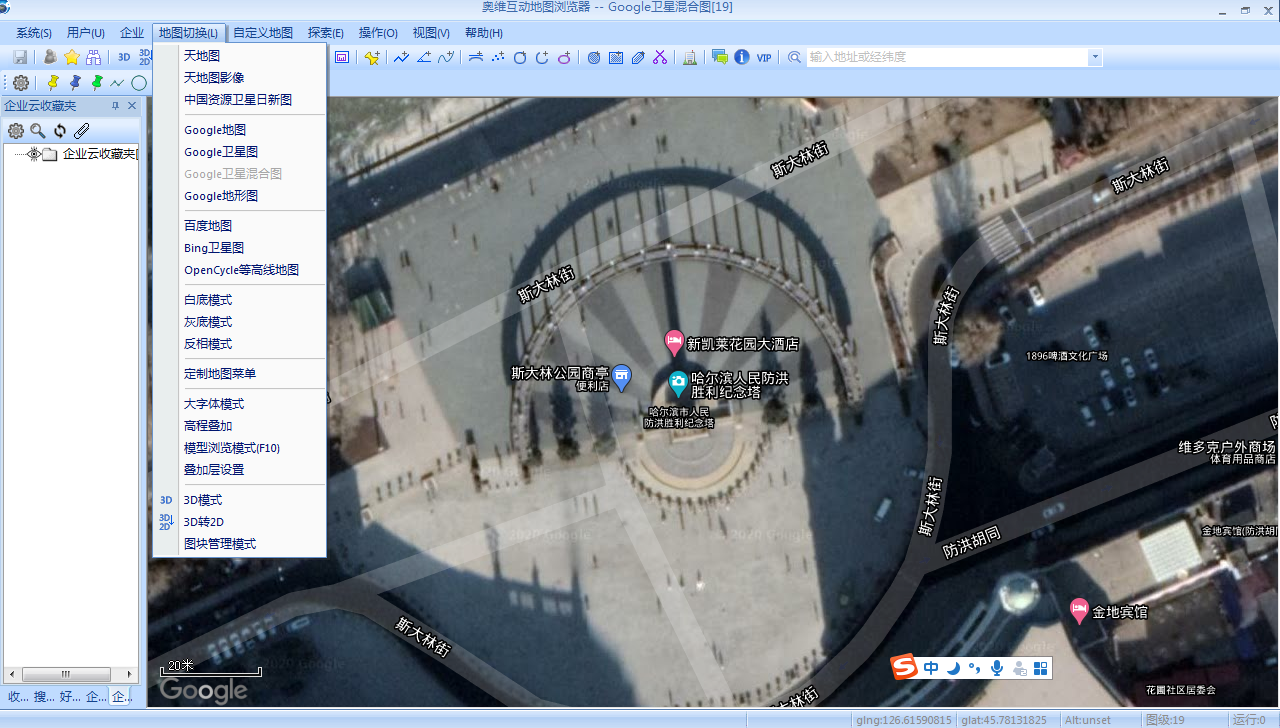The image size is (1280, 728).
Task: Select the yellow pushpin marker tool
Action: pos(53,83)
